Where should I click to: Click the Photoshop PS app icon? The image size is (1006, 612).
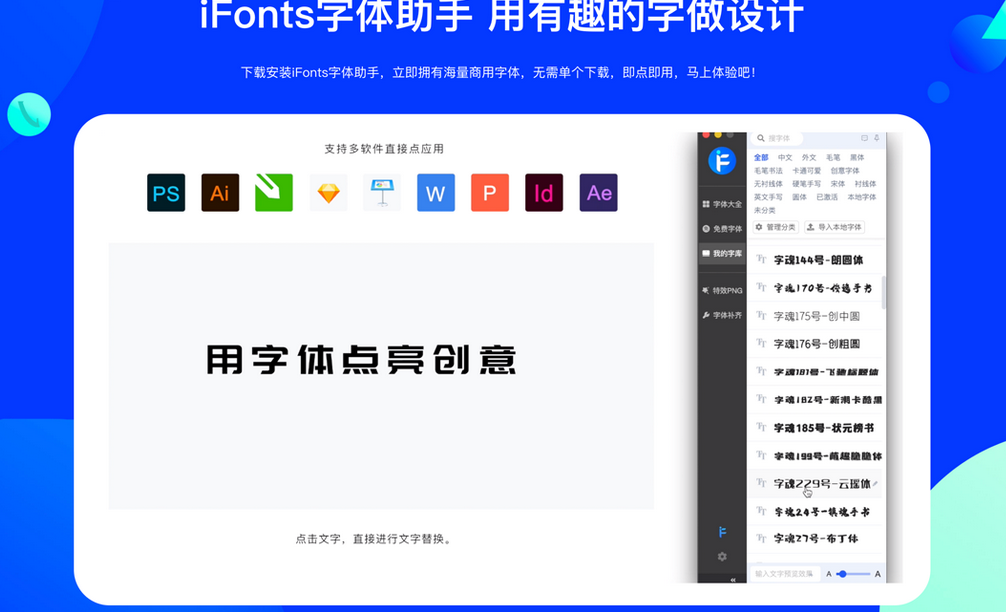pyautogui.click(x=166, y=192)
